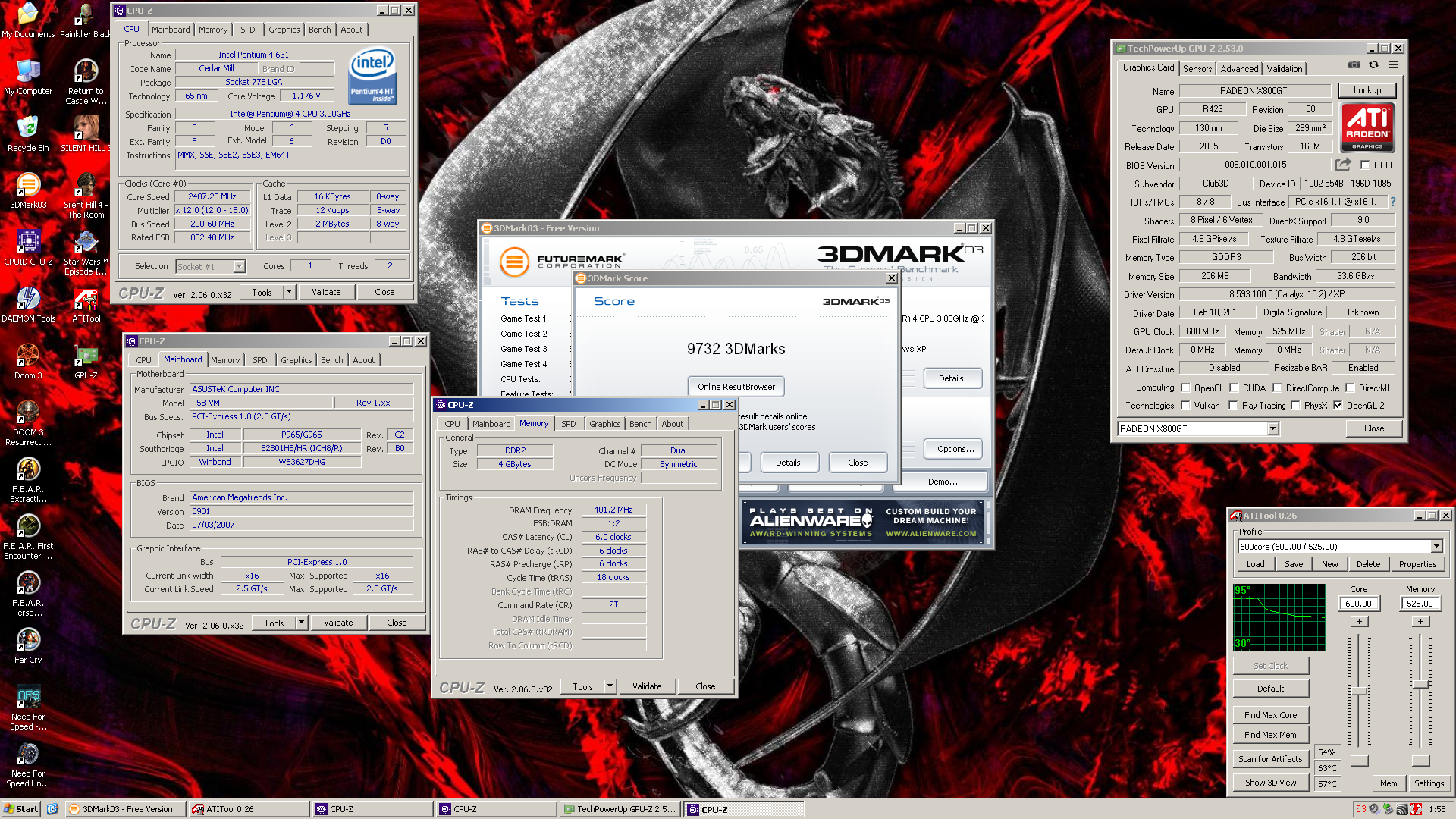Toggle the Vulkan checkbox

click(1185, 406)
